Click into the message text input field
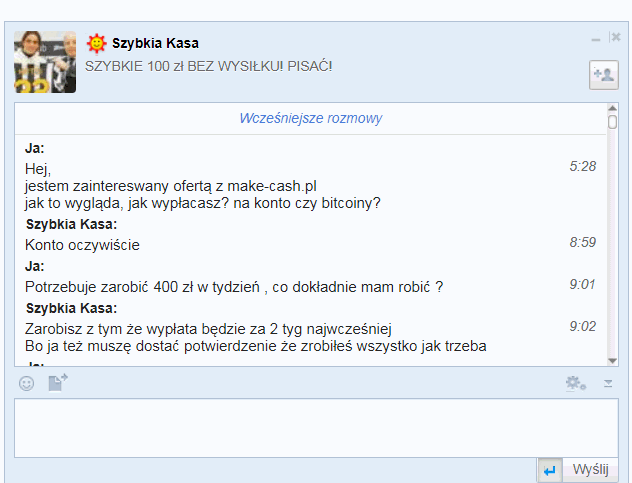632x483 pixels. 316,427
